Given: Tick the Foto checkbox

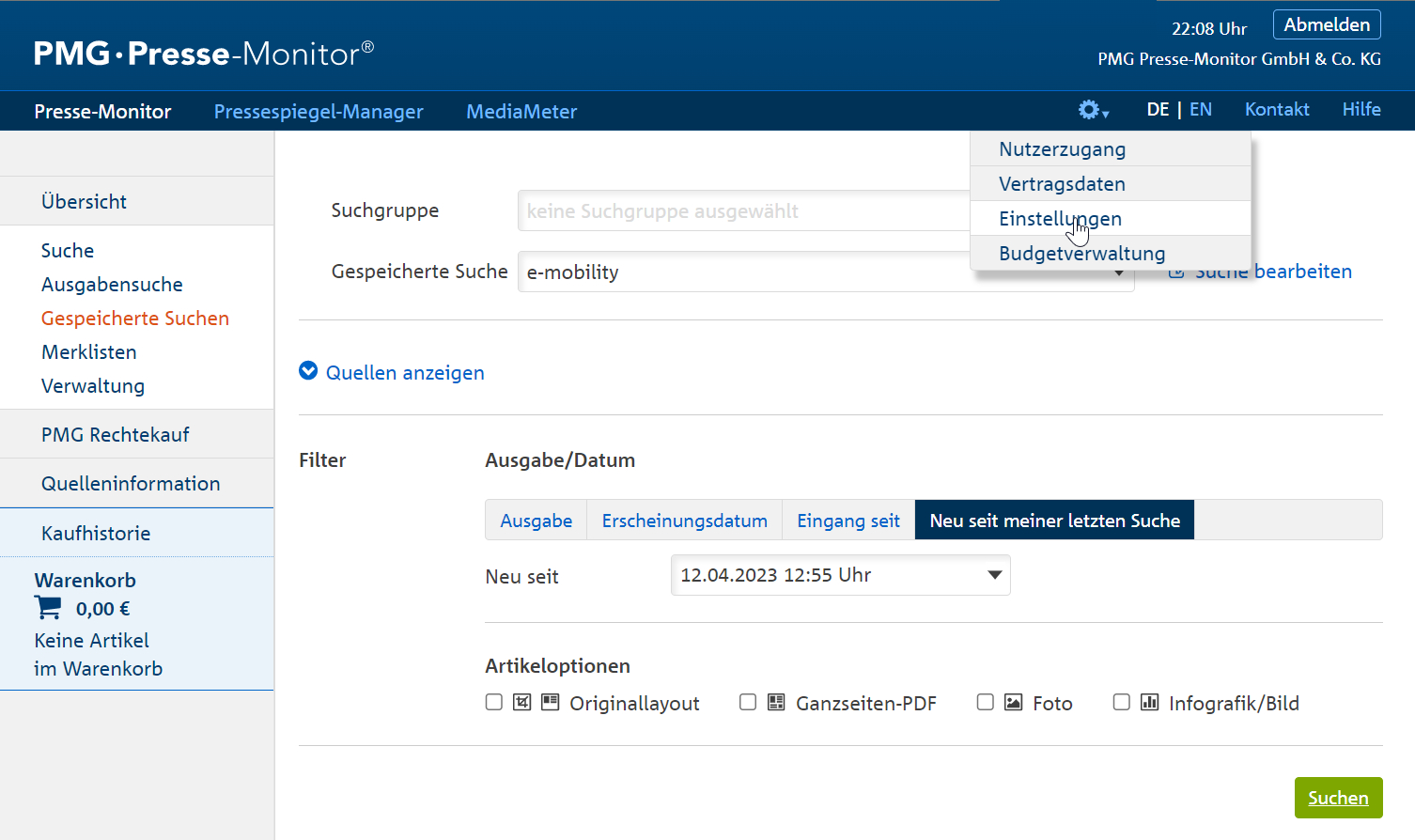Looking at the screenshot, I should (x=986, y=702).
